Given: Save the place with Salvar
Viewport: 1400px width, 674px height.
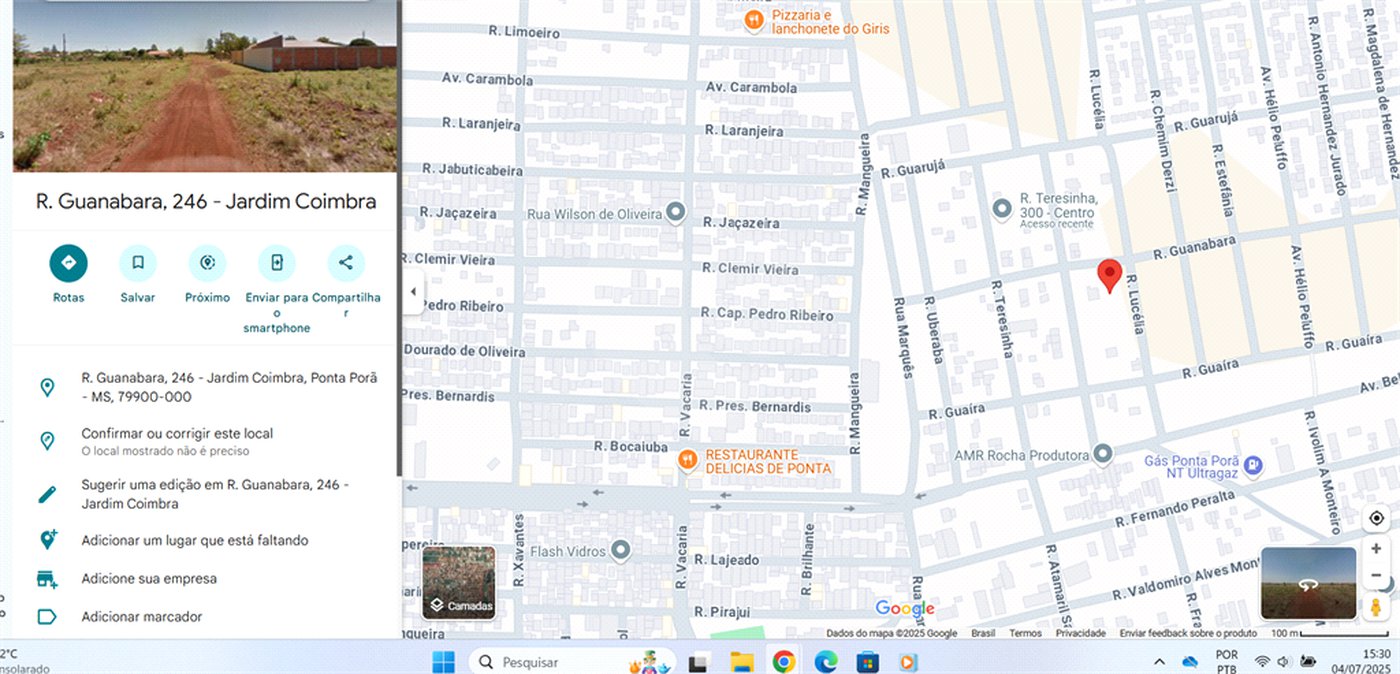Looking at the screenshot, I should [x=138, y=263].
